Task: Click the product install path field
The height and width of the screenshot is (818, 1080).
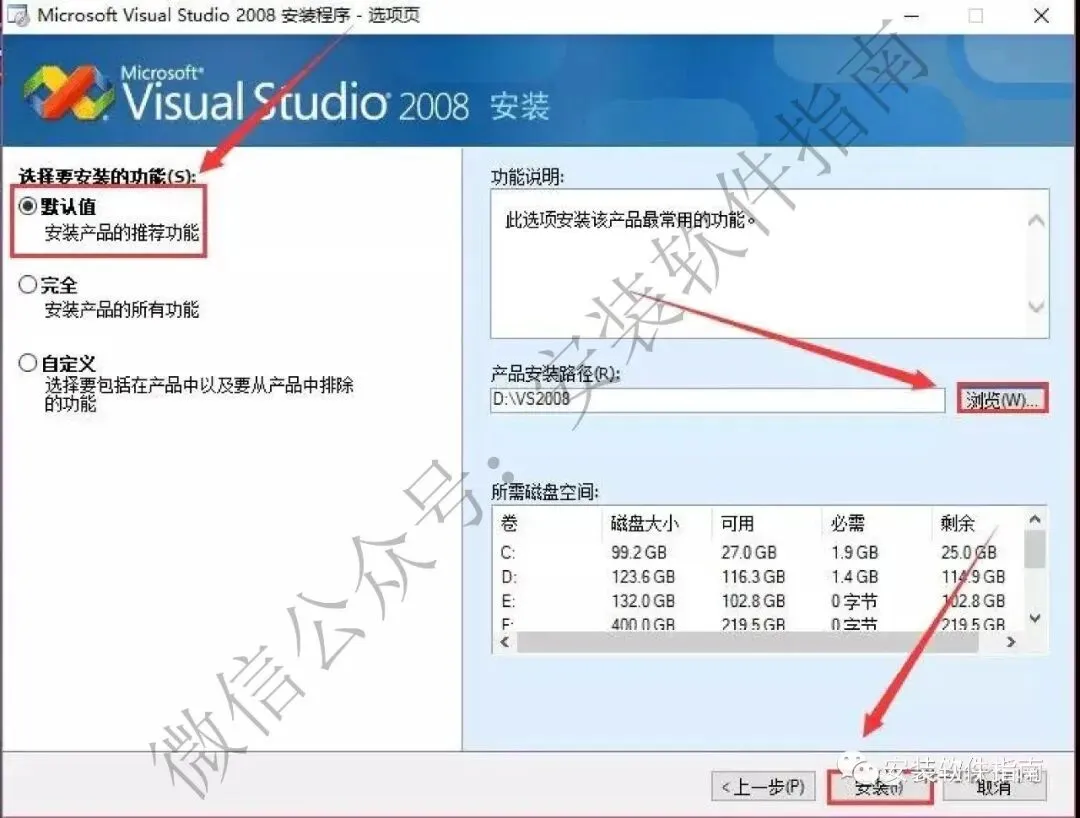Action: tap(718, 399)
